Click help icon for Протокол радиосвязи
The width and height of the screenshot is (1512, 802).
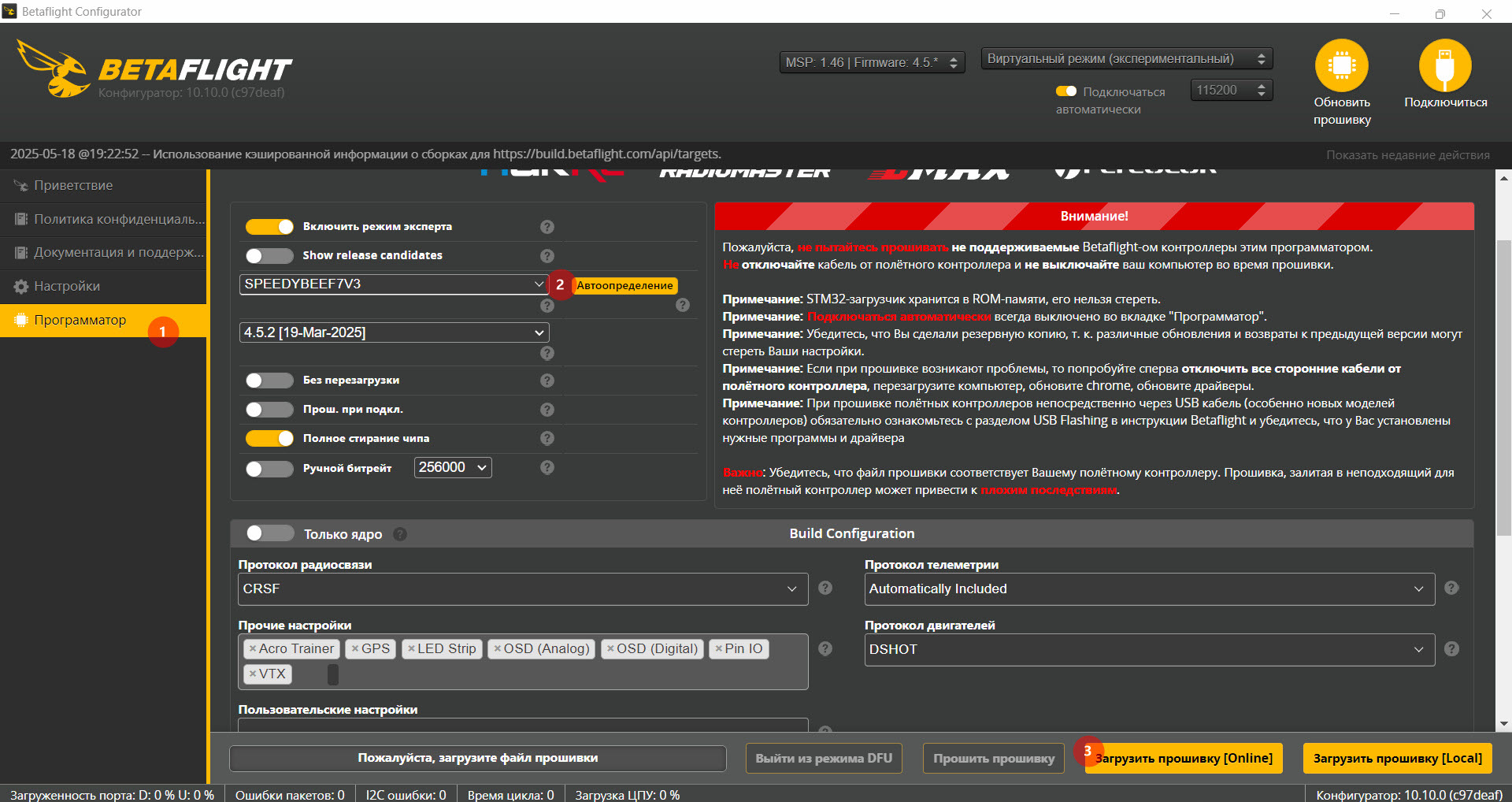(825, 588)
